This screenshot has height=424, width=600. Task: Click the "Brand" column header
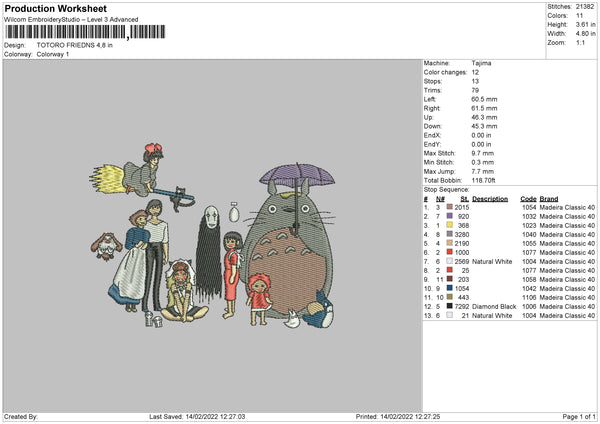click(x=549, y=199)
